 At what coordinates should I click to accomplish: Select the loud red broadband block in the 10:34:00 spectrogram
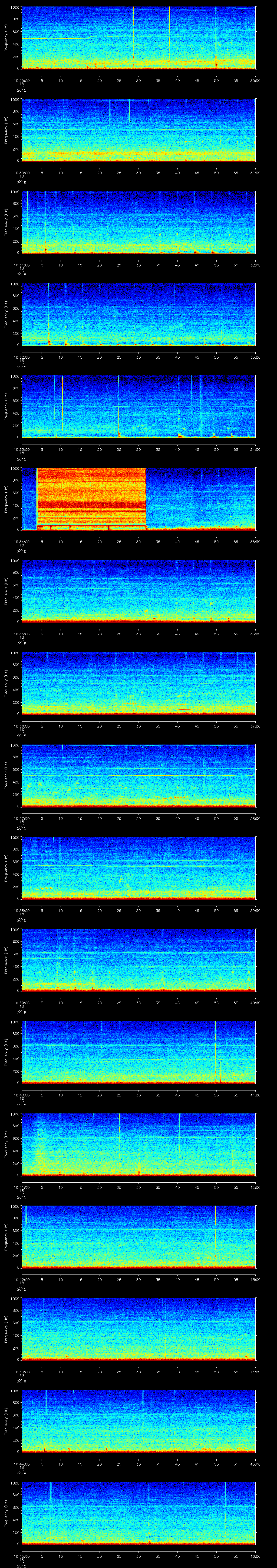(x=91, y=499)
